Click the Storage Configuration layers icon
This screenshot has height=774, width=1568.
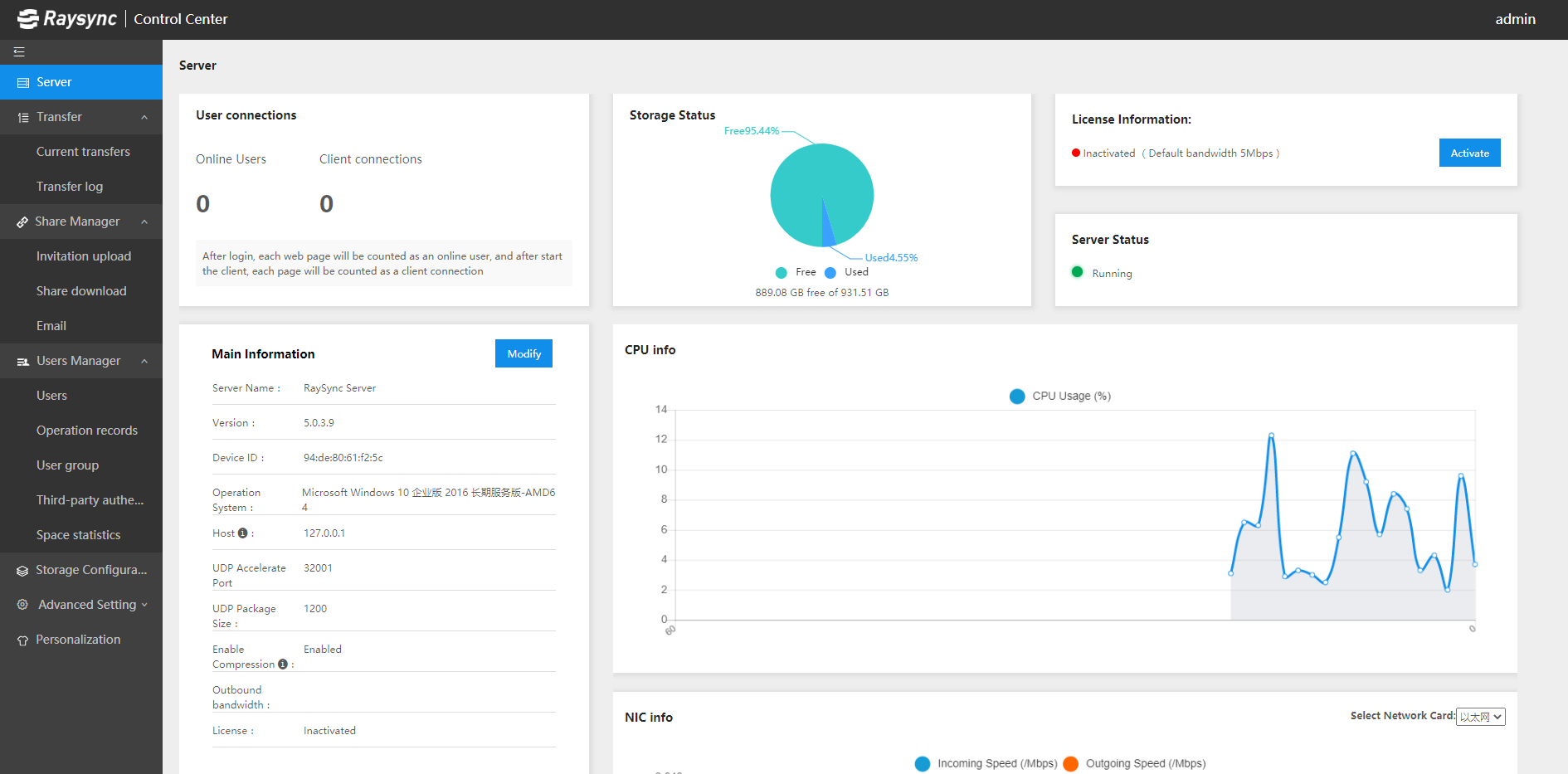(22, 571)
